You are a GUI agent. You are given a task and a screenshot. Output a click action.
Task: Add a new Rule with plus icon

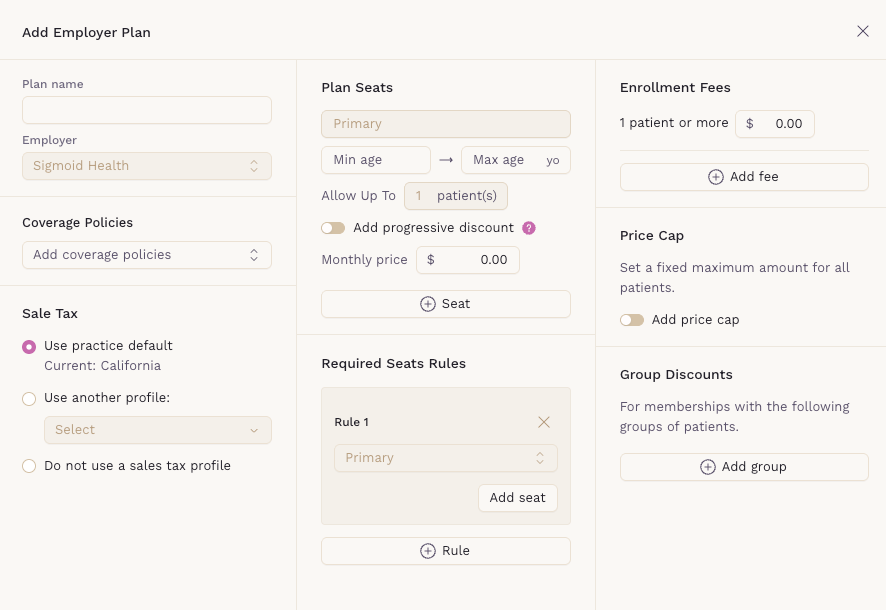[x=446, y=551]
